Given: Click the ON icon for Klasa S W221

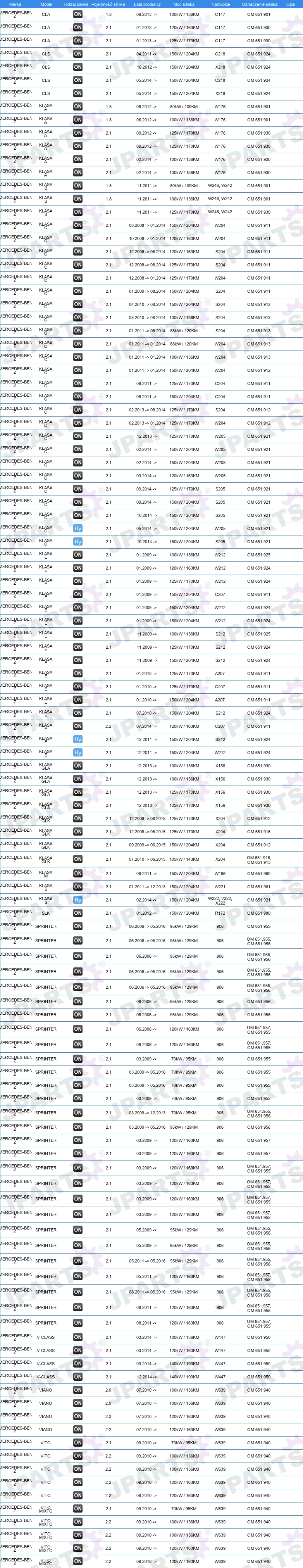Looking at the screenshot, I should click(78, 887).
